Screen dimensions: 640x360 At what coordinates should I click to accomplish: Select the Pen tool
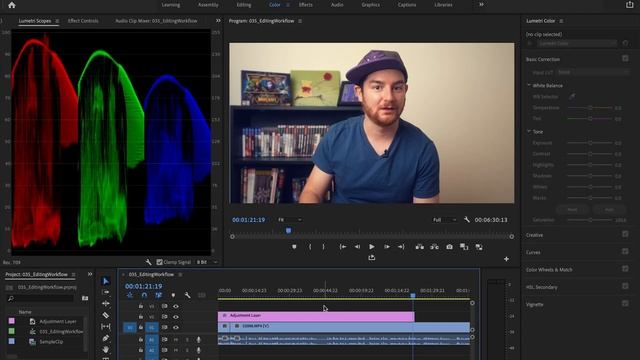click(x=105, y=338)
